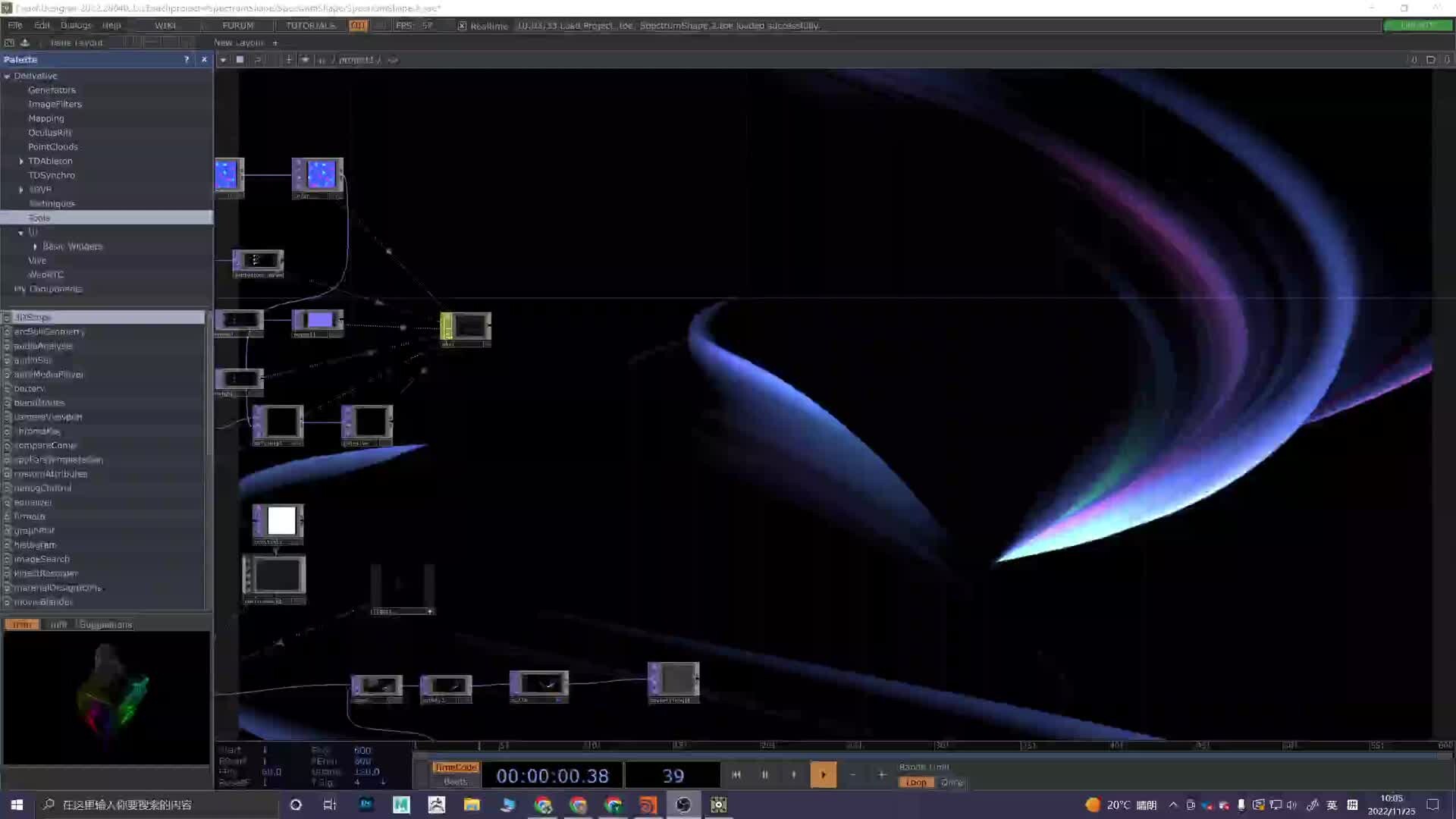Expand Basic Widgets under UI
The image size is (1456, 819).
[x=35, y=246]
